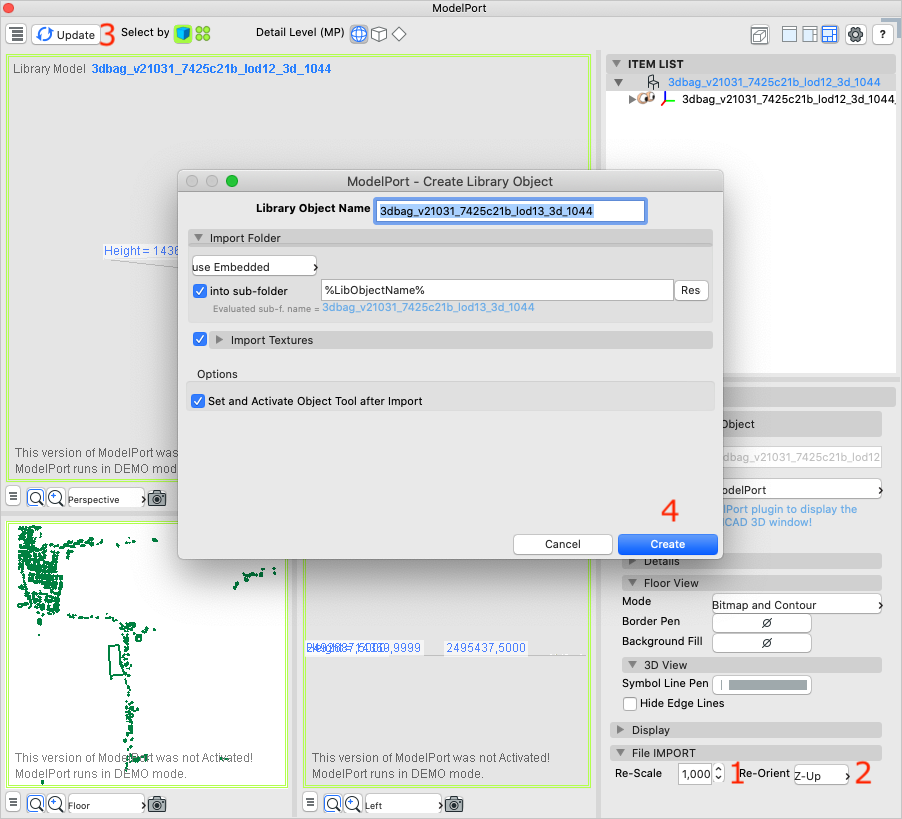The image size is (902, 819).
Task: Click the Library Object Name field
Action: [x=510, y=211]
